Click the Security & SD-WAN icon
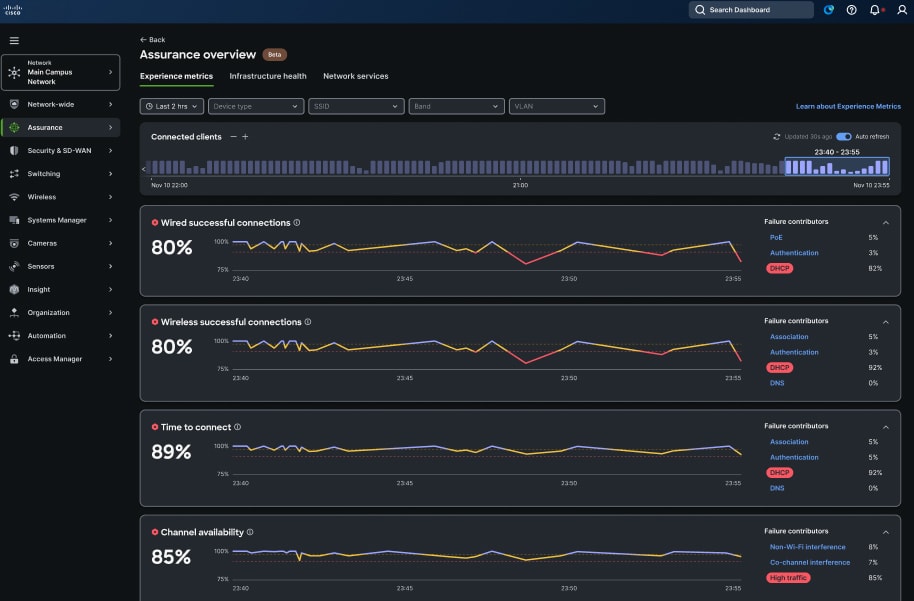 14,150
